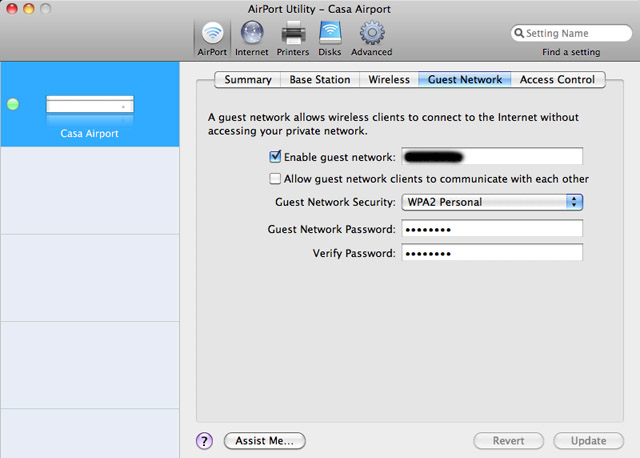Focus the guest network name field
Screen dimensions: 640x458
pyautogui.click(x=492, y=157)
